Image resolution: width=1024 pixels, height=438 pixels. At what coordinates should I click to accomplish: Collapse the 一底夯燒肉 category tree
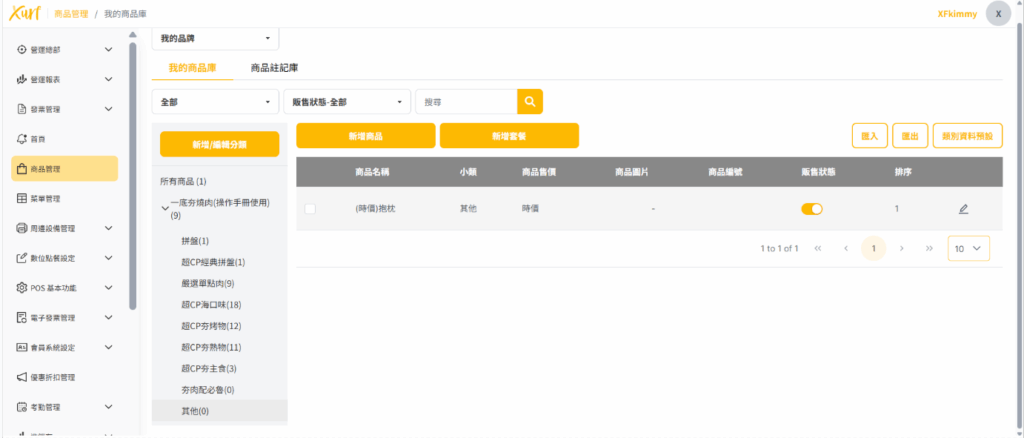coord(165,208)
